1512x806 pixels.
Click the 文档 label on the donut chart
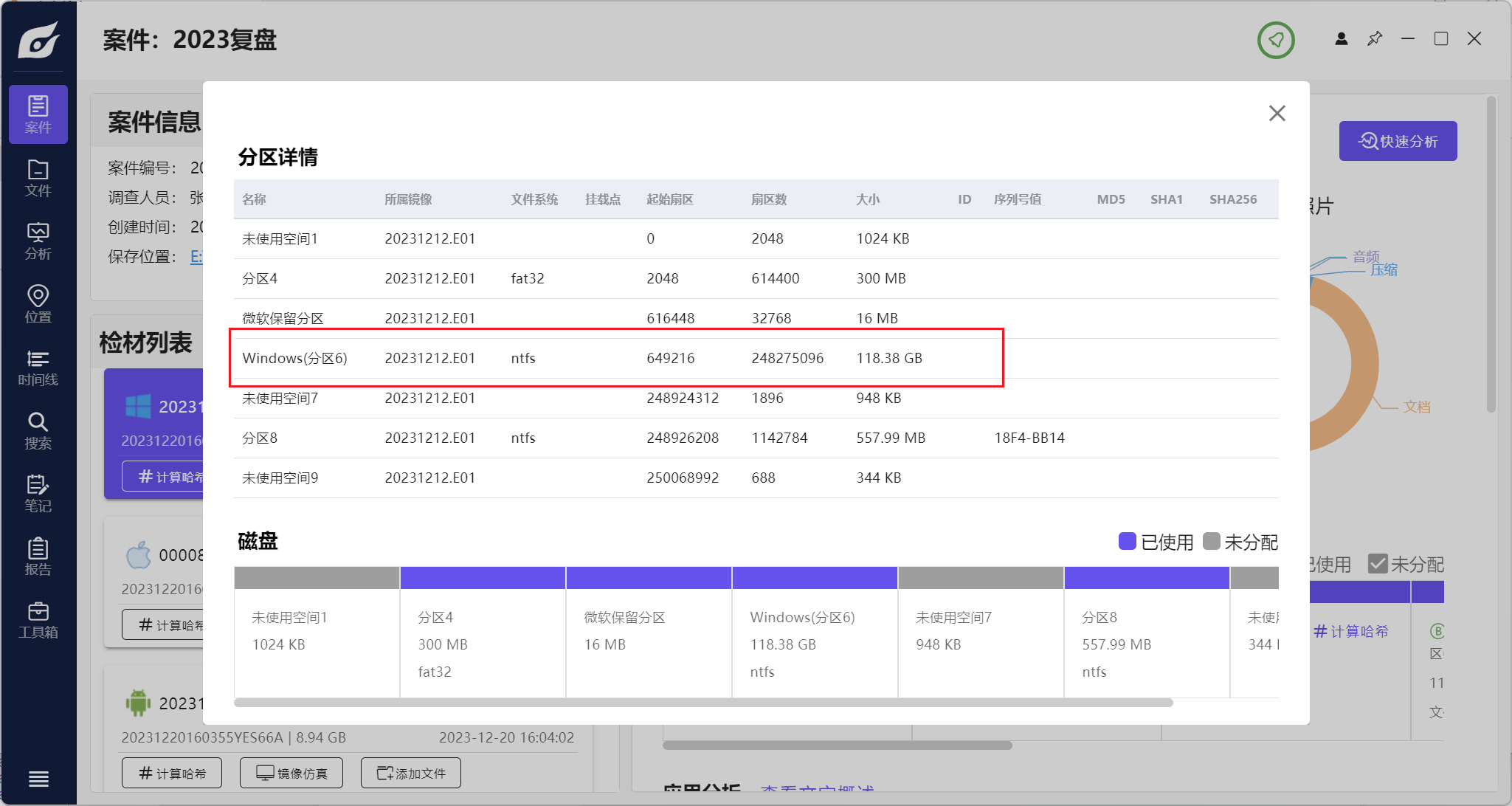point(1417,407)
